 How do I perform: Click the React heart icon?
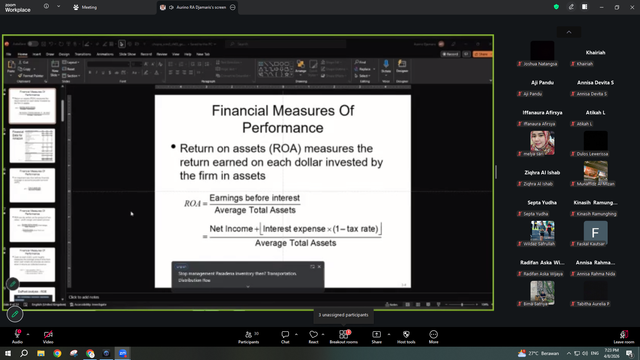point(313,334)
